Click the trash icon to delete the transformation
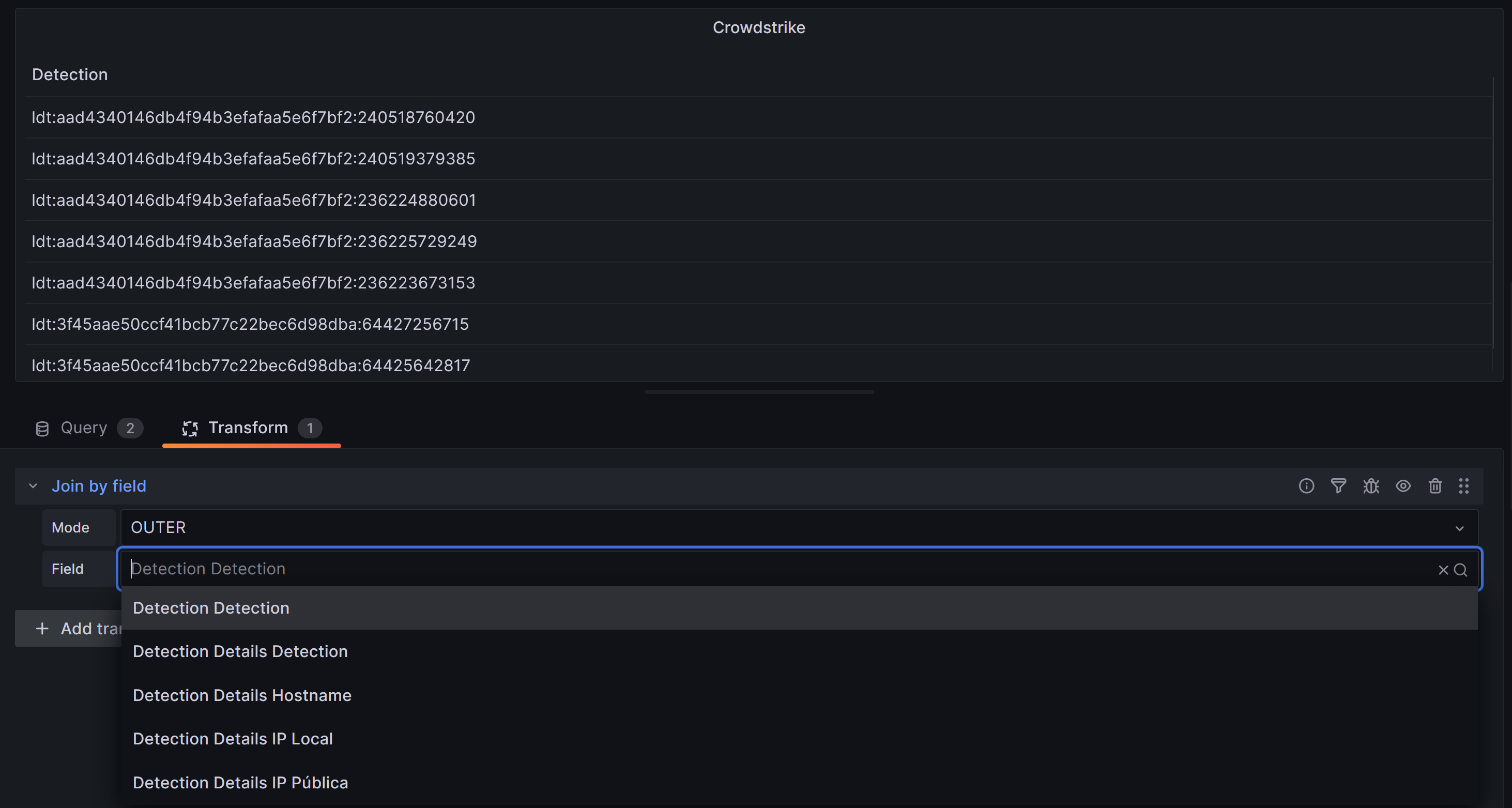Image resolution: width=1512 pixels, height=808 pixels. tap(1434, 486)
